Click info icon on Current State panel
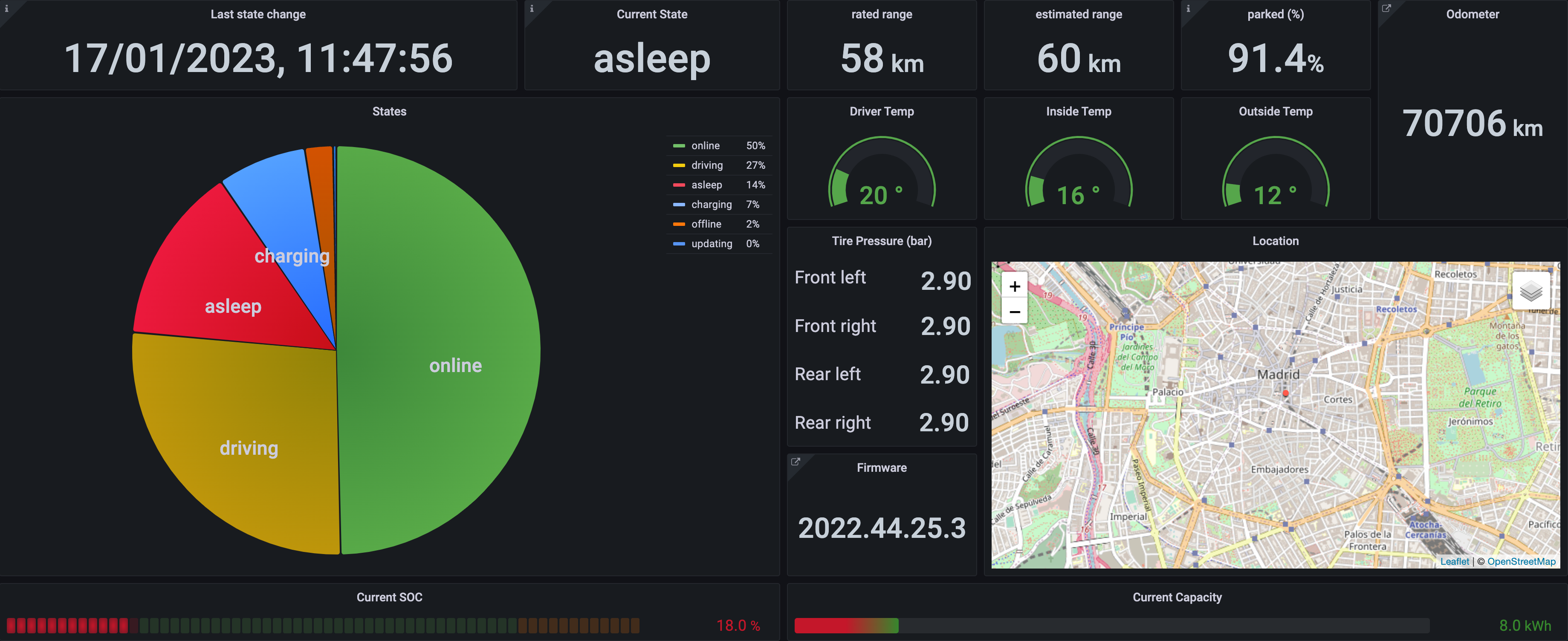 coord(531,9)
